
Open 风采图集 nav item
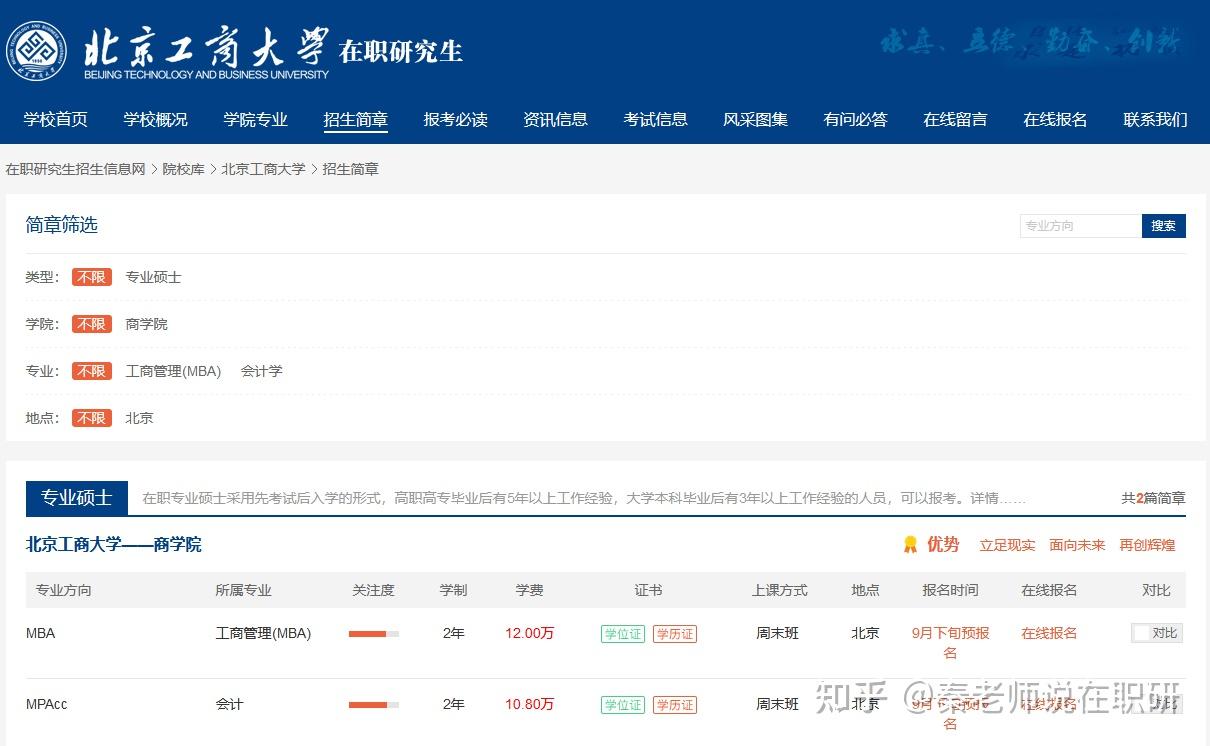tap(756, 120)
